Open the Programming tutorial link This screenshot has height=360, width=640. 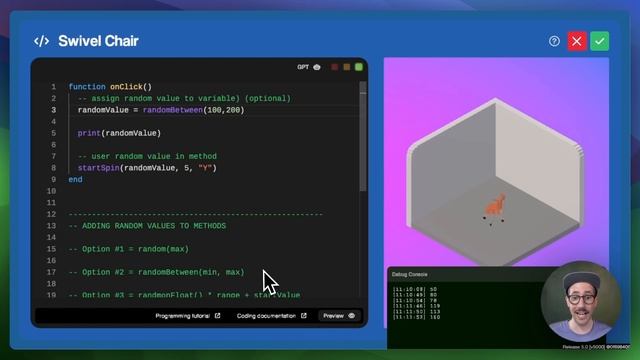(x=188, y=316)
